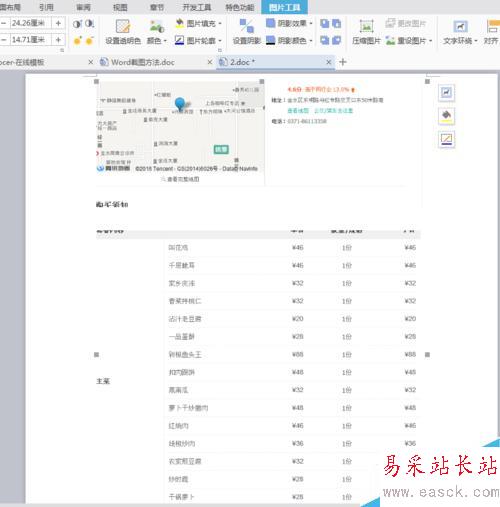Viewport: 500px width, 507px height.
Task: Switch to the 视图 ribbon tab
Action: pos(120,7)
